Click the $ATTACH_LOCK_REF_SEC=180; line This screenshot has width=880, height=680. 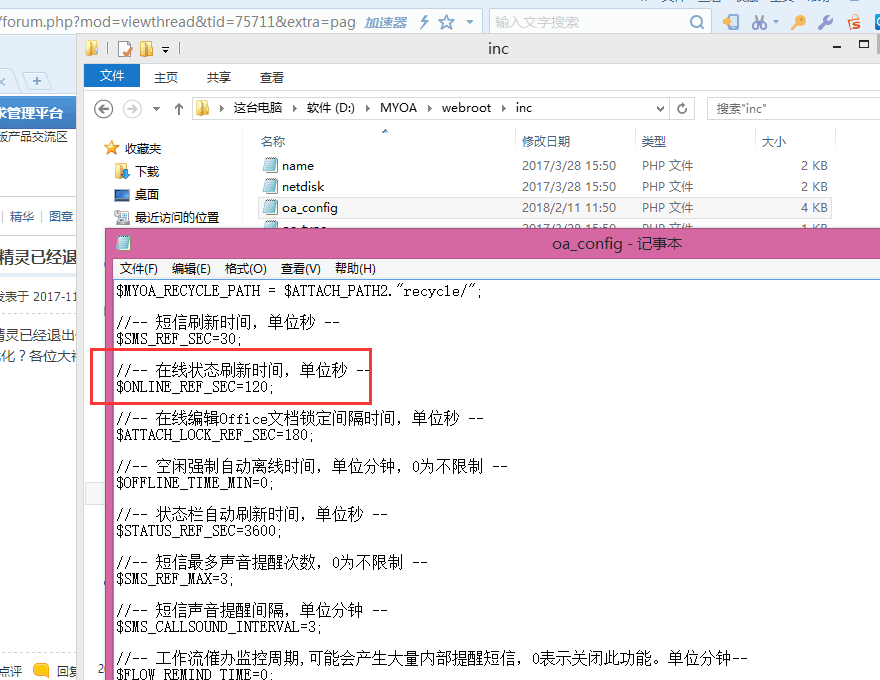pyautogui.click(x=214, y=435)
